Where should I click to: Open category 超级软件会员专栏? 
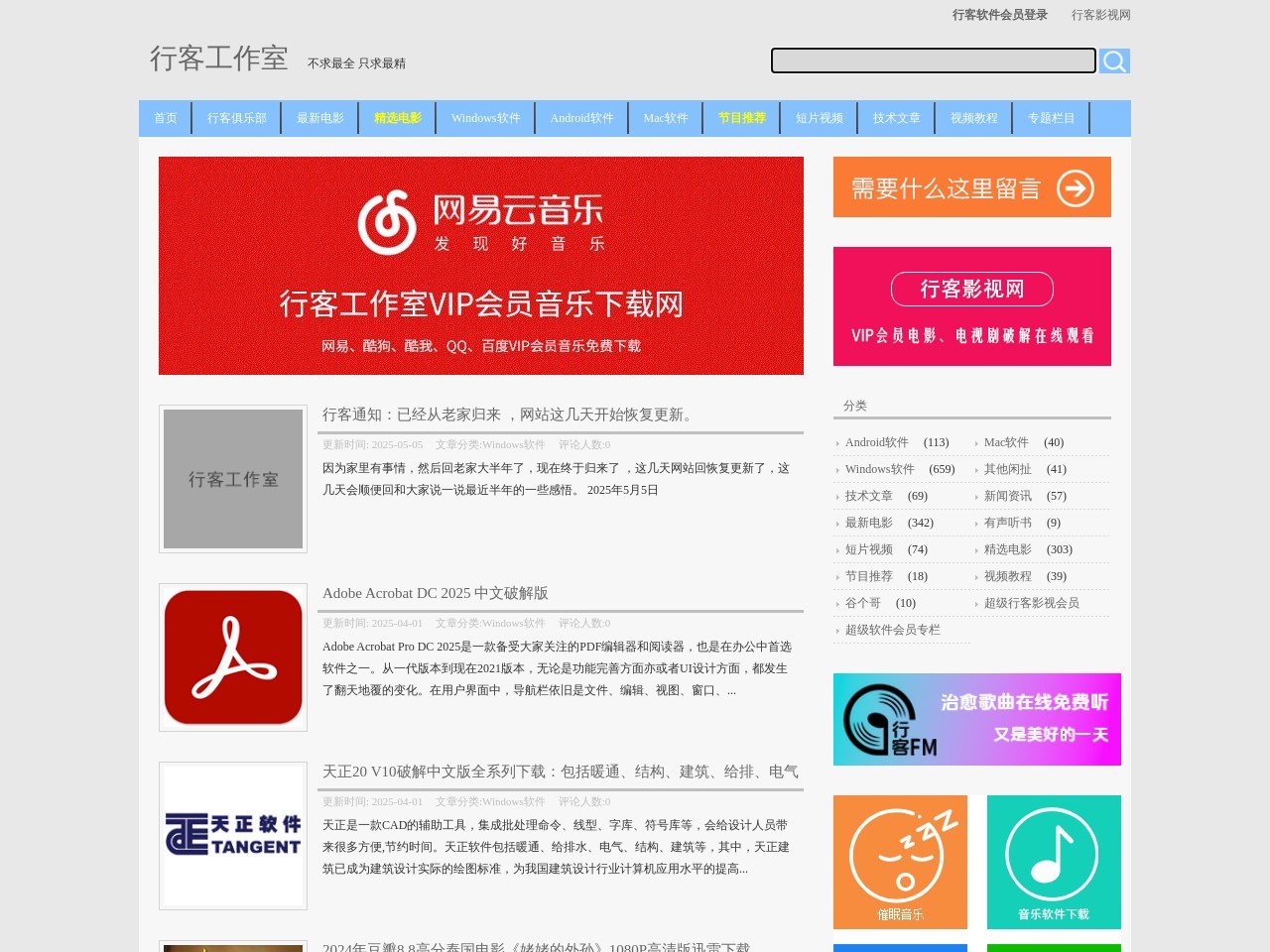893,630
